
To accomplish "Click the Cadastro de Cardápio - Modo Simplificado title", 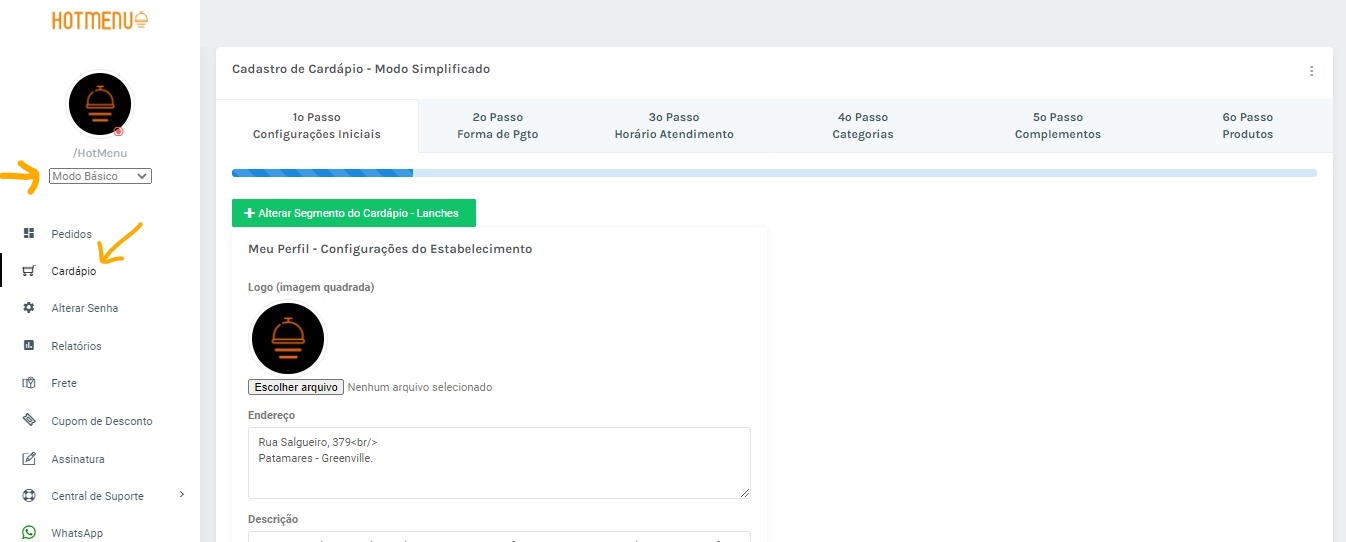I will (361, 69).
